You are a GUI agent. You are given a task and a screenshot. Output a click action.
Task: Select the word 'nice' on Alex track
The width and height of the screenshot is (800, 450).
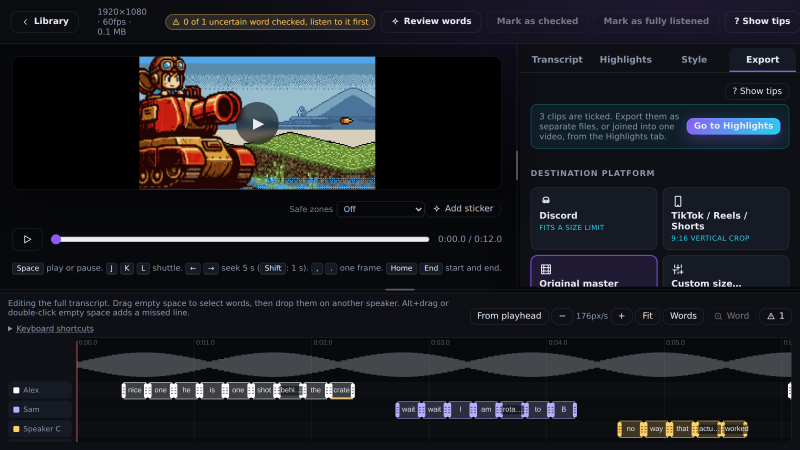point(135,390)
